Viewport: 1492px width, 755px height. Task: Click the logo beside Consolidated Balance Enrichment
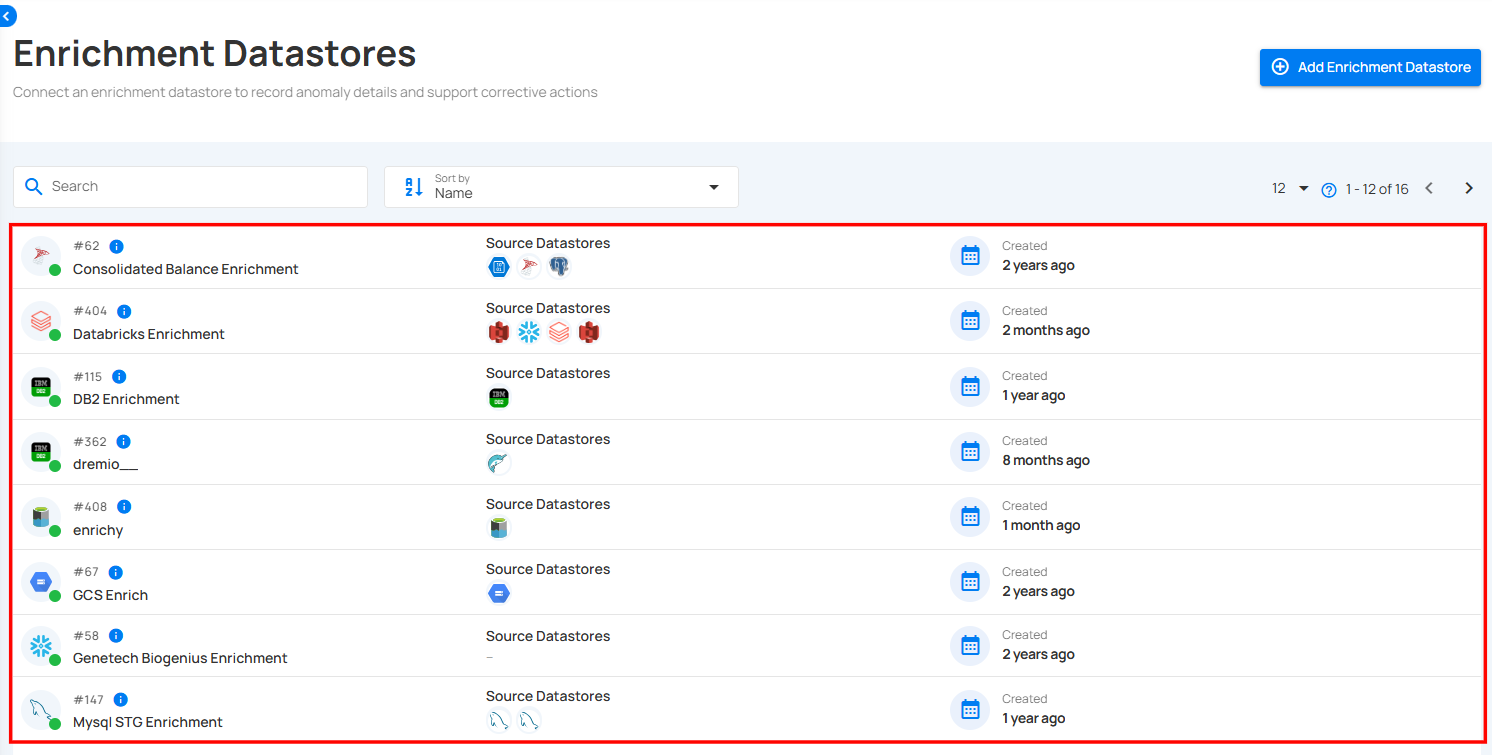[x=41, y=256]
